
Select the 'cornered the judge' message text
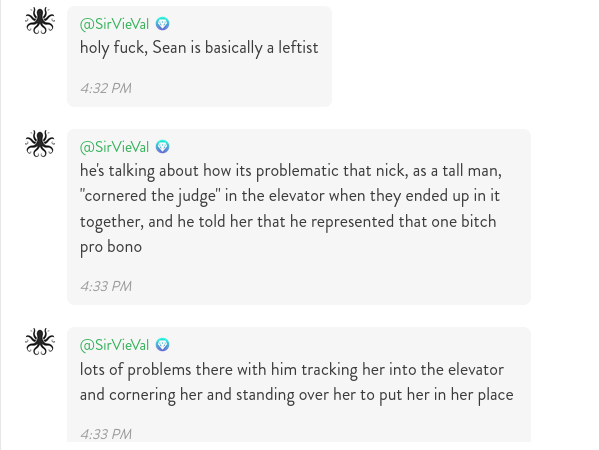pos(291,209)
